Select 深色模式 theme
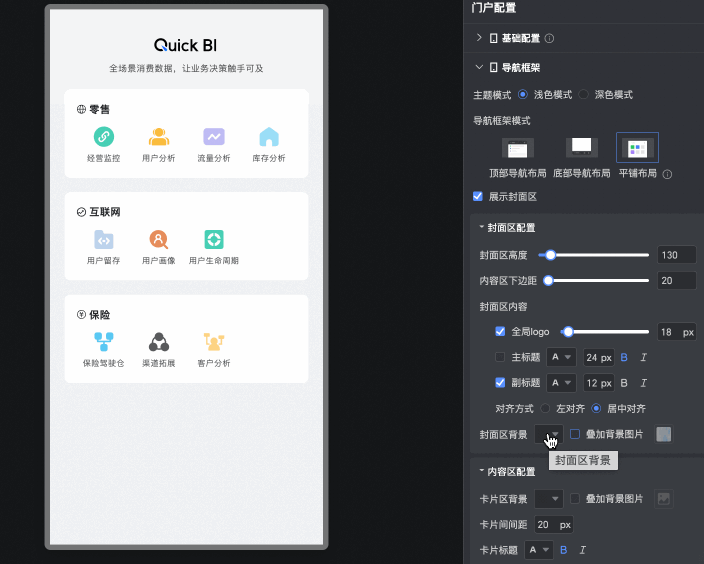Screen dimensions: 704x564 point(584,95)
